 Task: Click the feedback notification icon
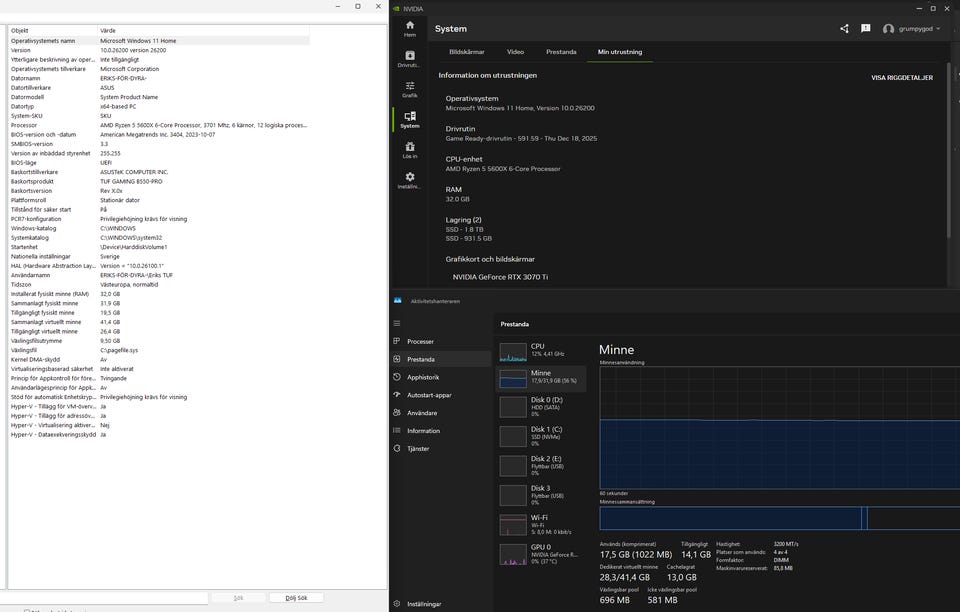pyautogui.click(x=865, y=29)
